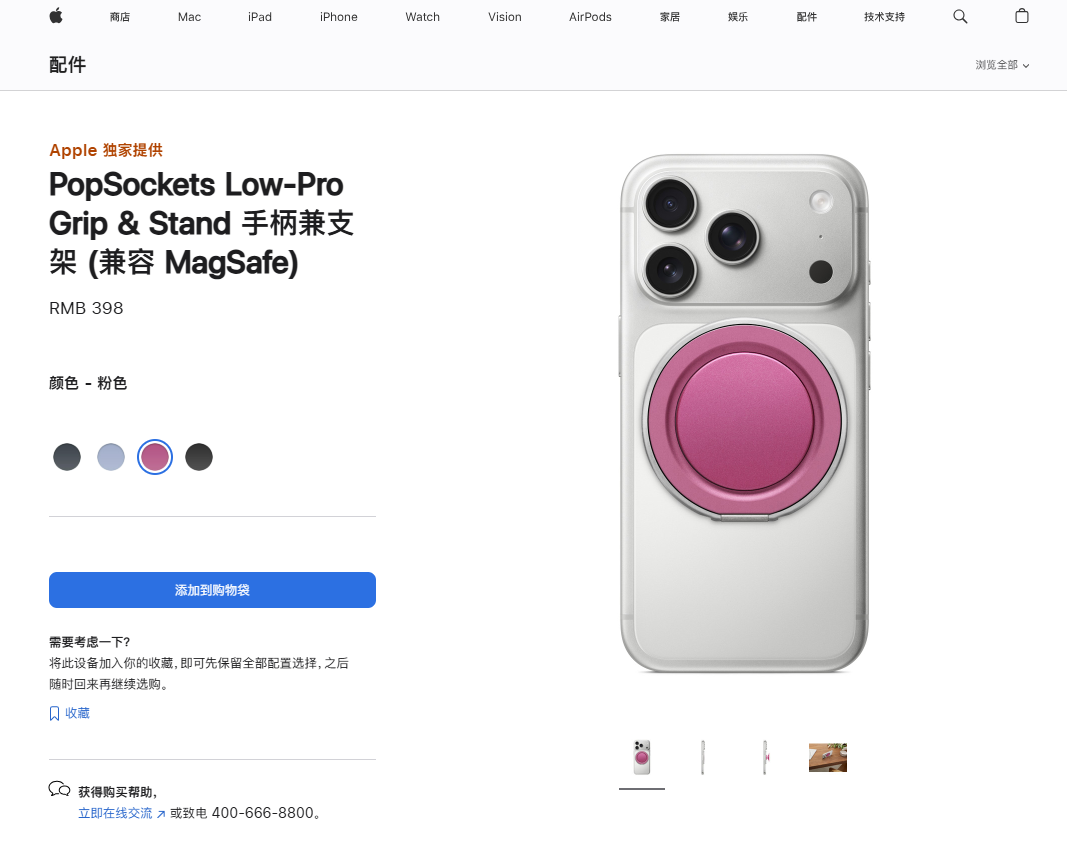The width and height of the screenshot is (1067, 848).
Task: Open the search magnifier icon
Action: point(959,16)
